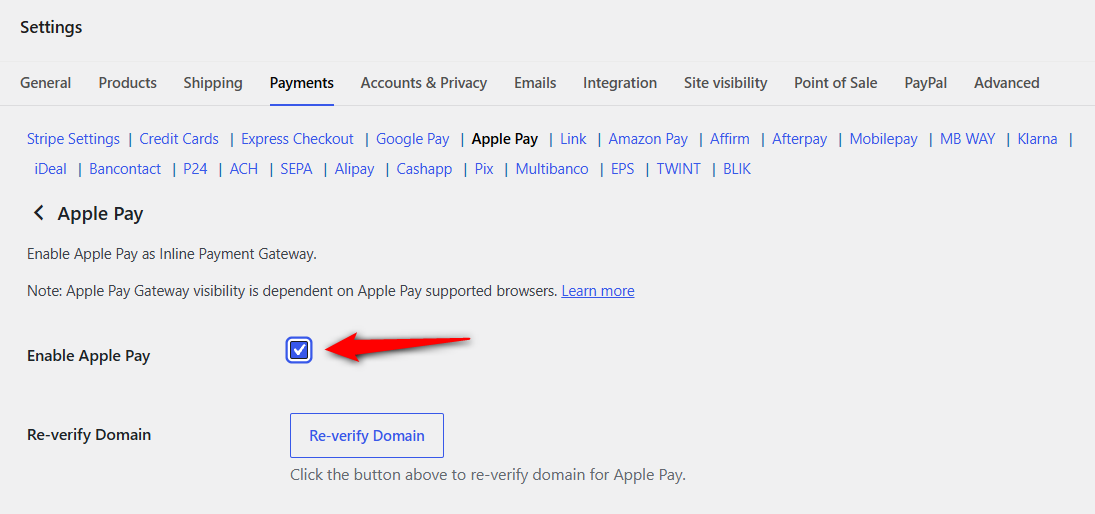Go to Accounts & Privacy tab
This screenshot has width=1095, height=514.
[x=424, y=83]
